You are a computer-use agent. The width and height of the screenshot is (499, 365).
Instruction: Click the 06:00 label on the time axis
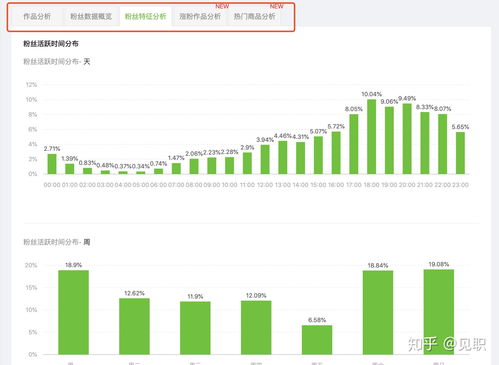[x=158, y=185]
